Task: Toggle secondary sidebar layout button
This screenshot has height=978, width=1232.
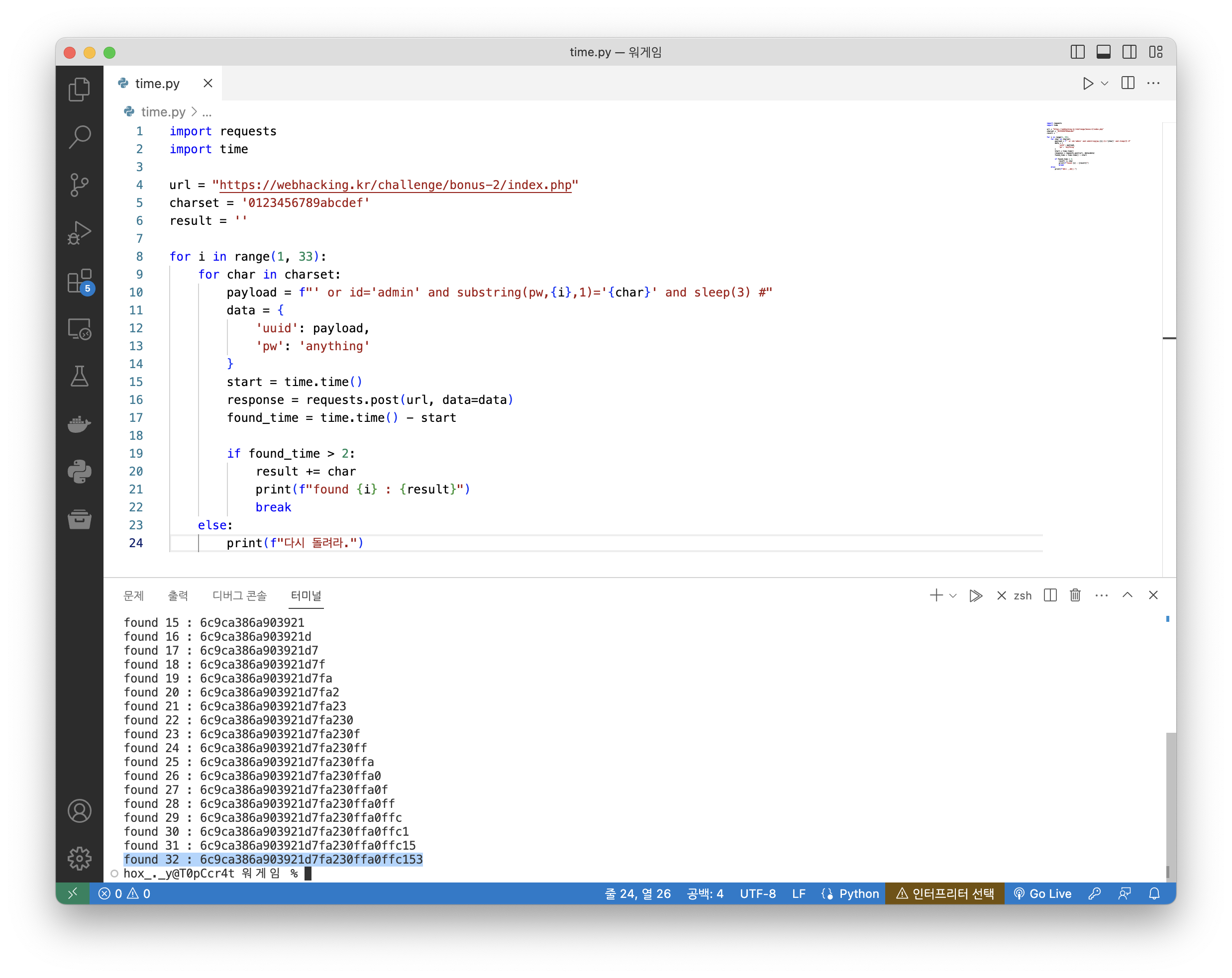Action: click(1129, 52)
